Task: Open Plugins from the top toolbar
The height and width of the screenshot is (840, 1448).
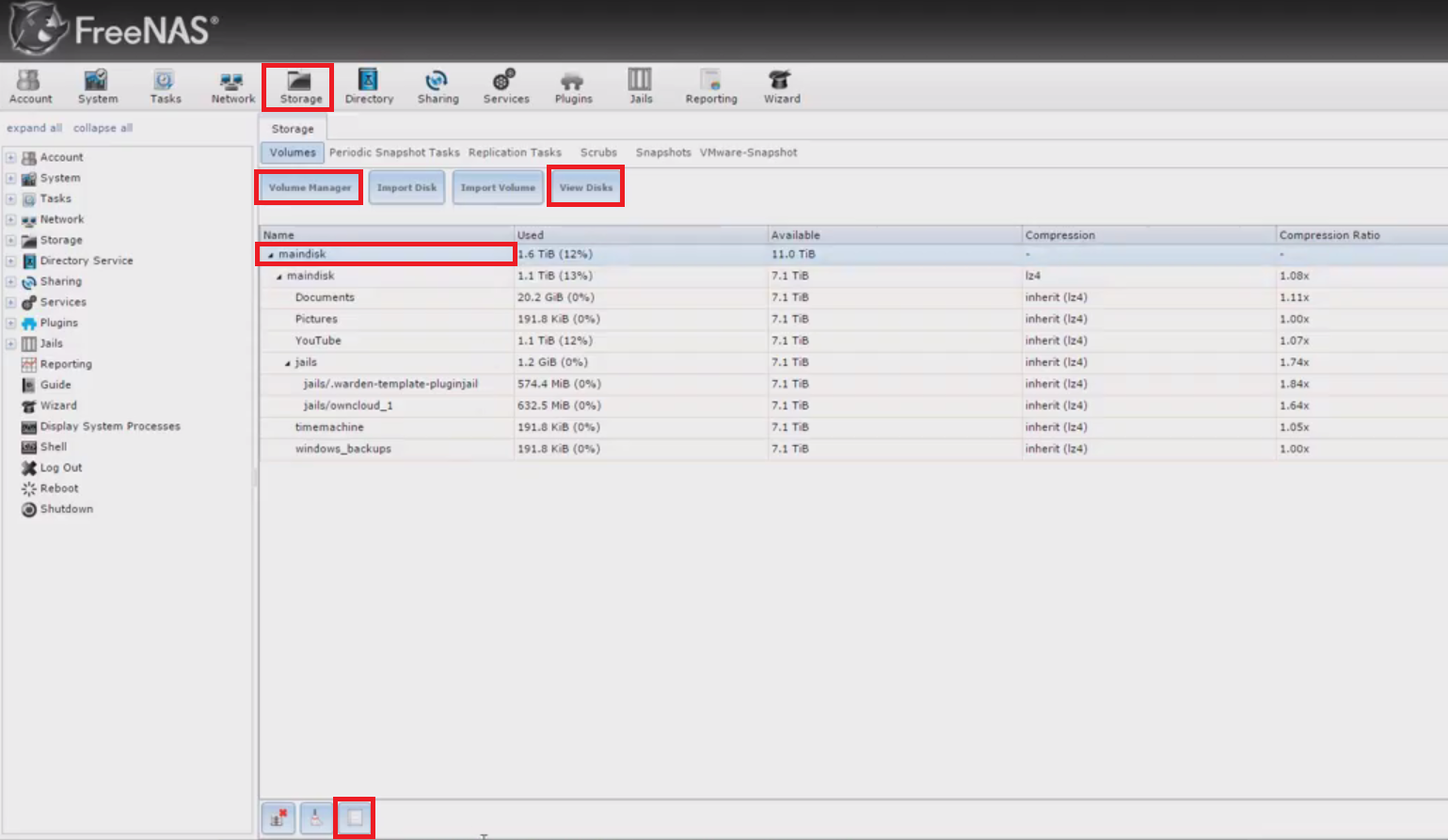Action: [x=573, y=87]
